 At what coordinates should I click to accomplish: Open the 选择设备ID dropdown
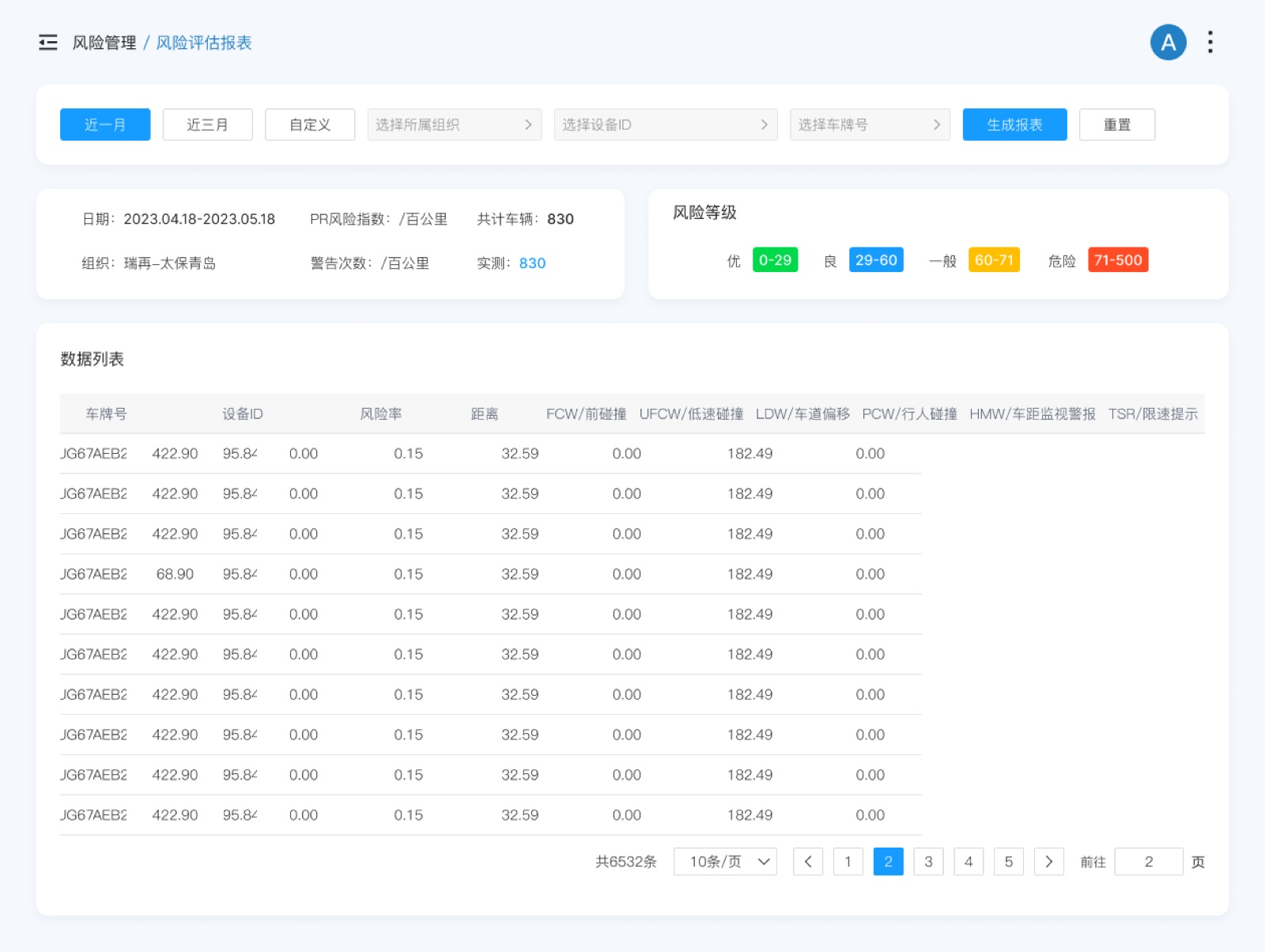pos(666,125)
